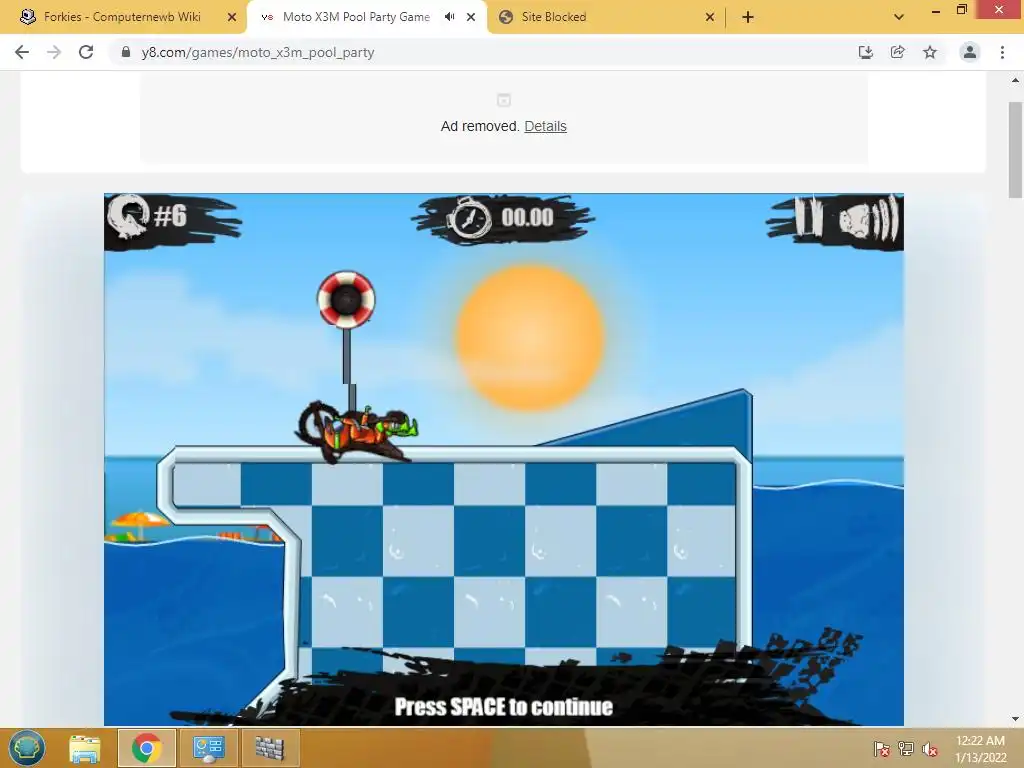The height and width of the screenshot is (768, 1024).
Task: Click the scrollbar down arrow
Action: click(1015, 719)
